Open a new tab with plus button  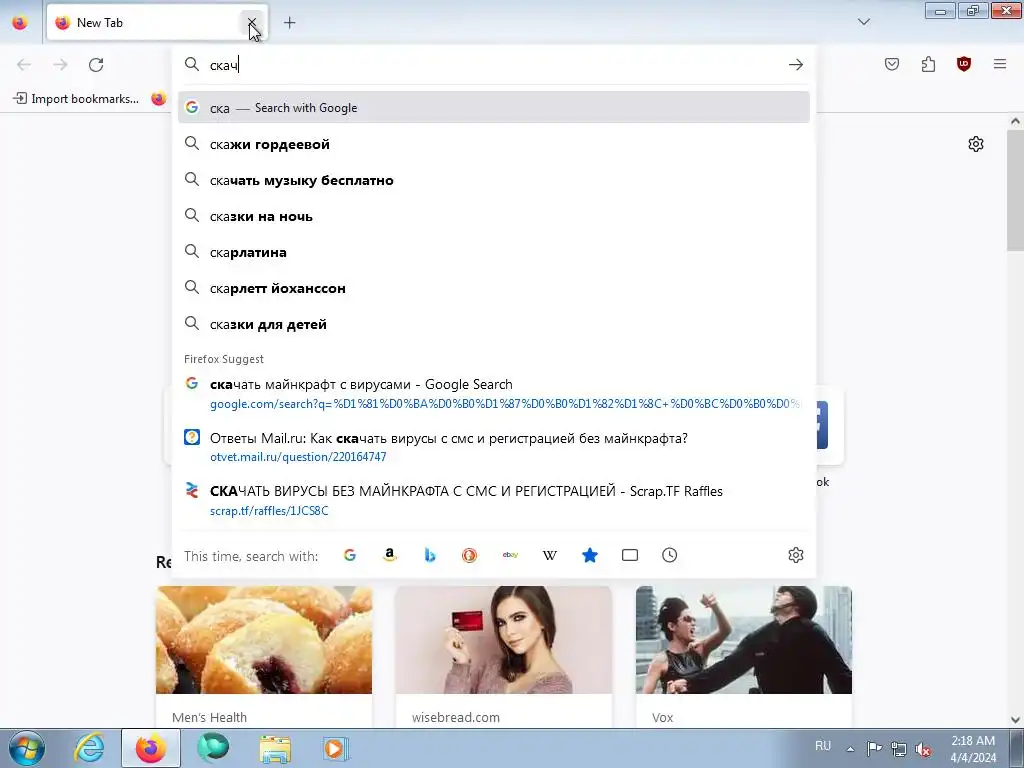pos(289,22)
